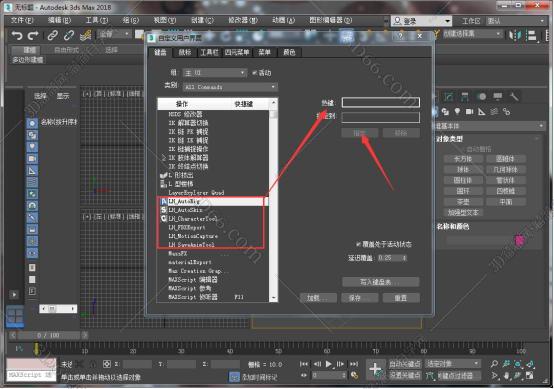The image size is (554, 389).
Task: Open the Utilities wrench panel icon
Action: click(x=514, y=96)
